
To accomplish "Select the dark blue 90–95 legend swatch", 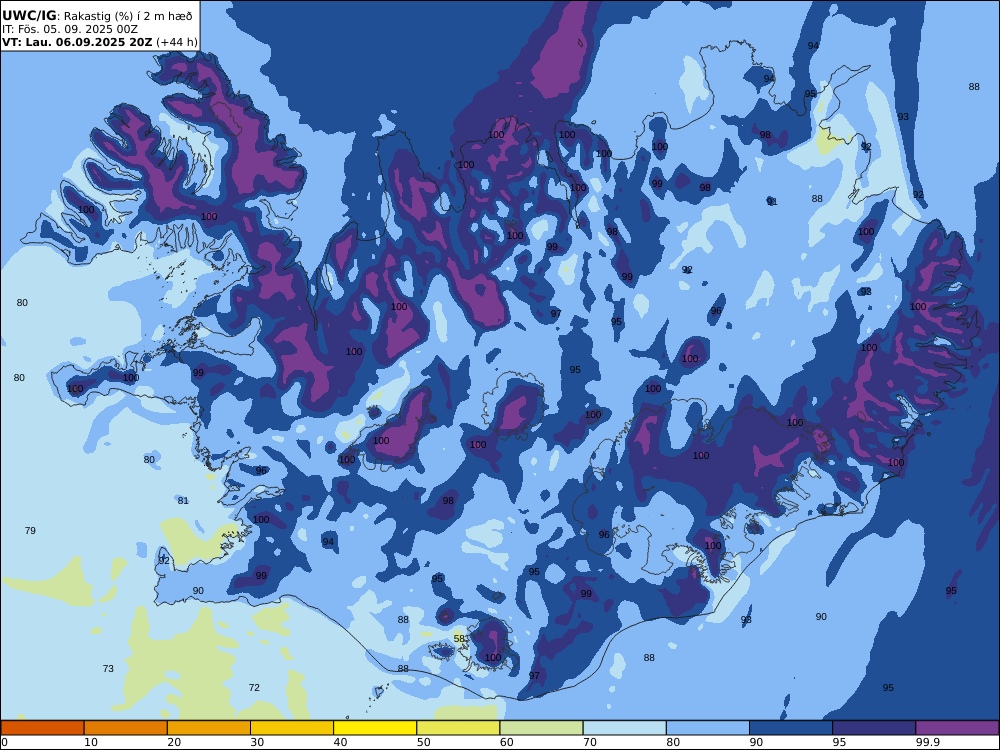I will [791, 728].
